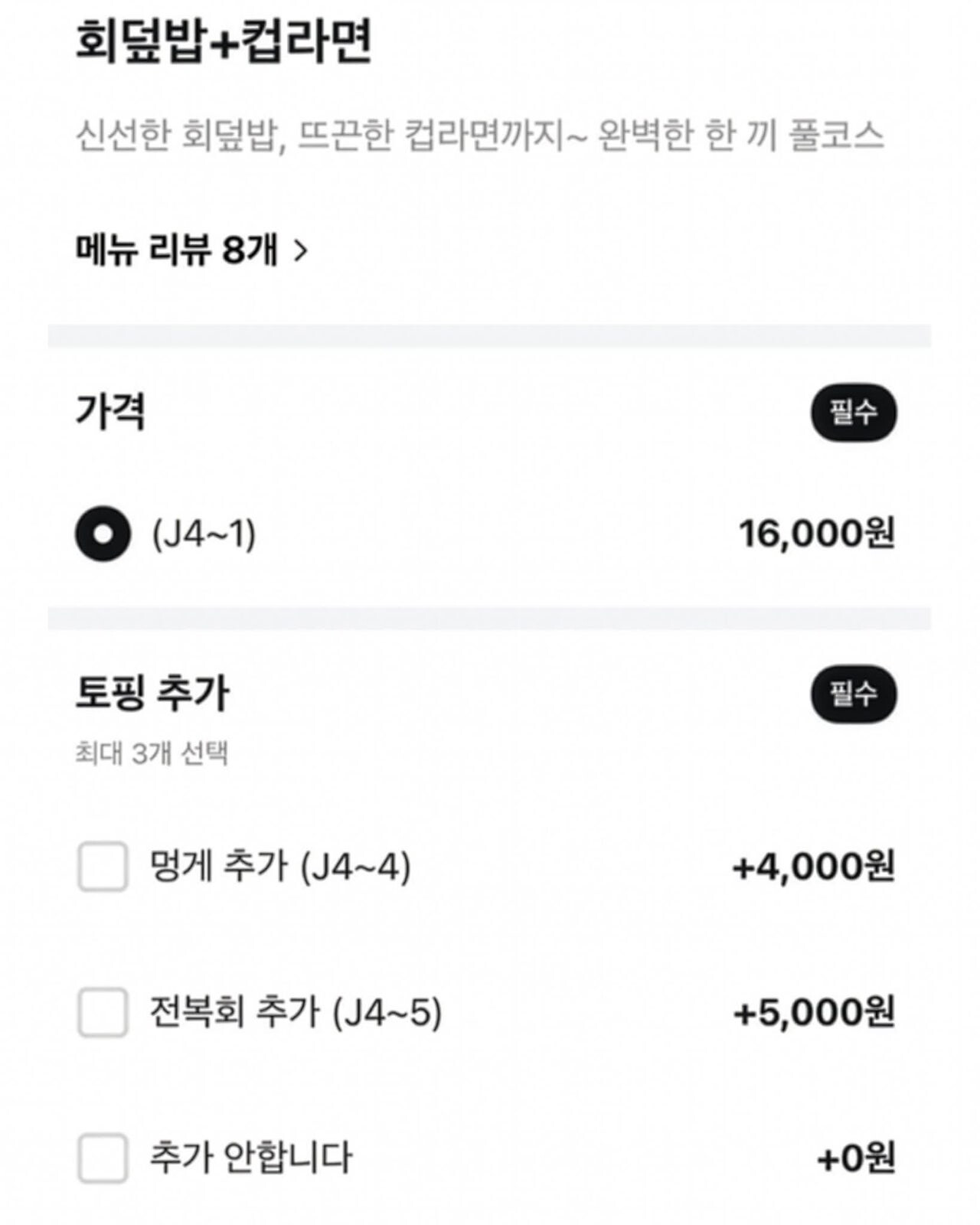Click the (J4~1) option label text
The height and width of the screenshot is (1225, 980).
pos(204,534)
